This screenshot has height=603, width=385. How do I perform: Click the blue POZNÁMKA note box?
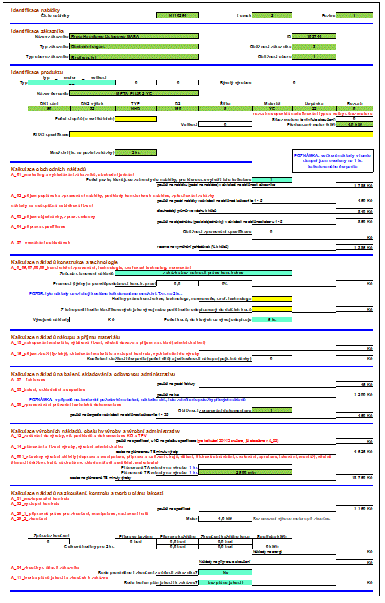[x=332, y=161]
